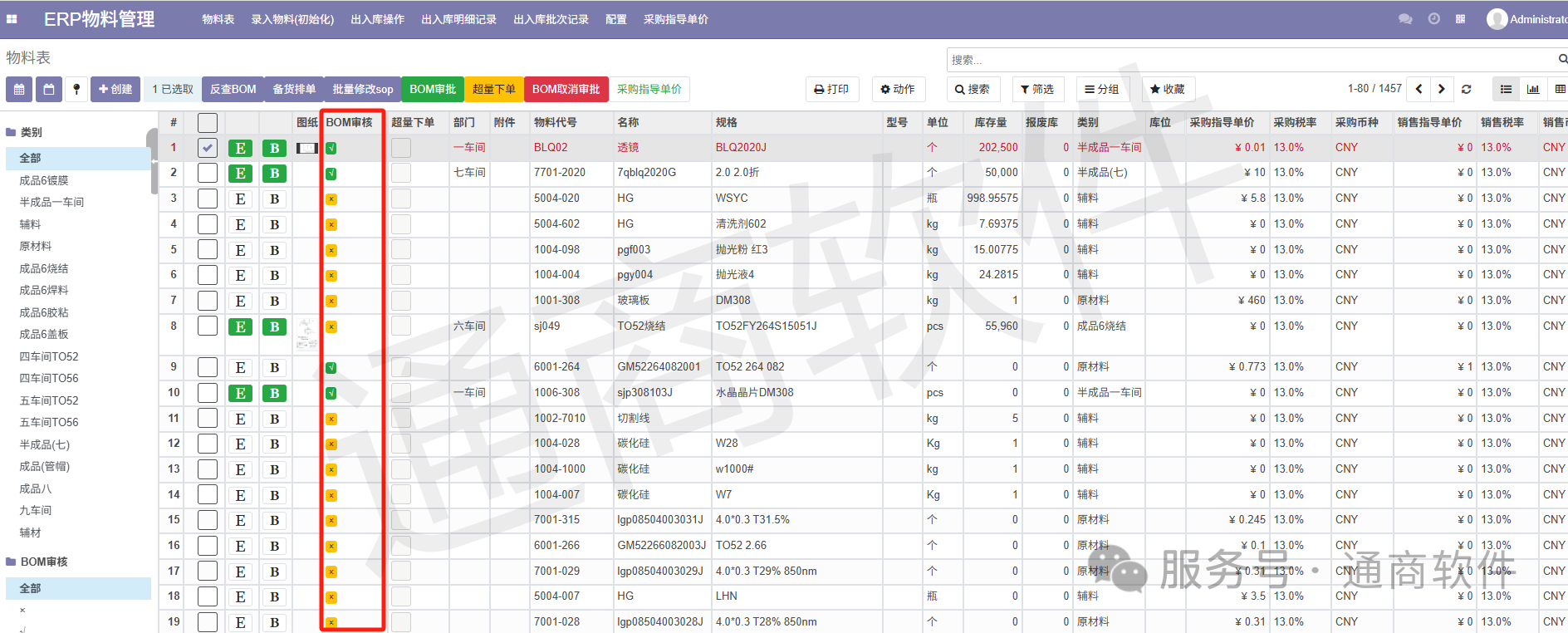Image resolution: width=1568 pixels, height=633 pixels.
Task: Click the green E icon in row 2
Action: coord(240,174)
